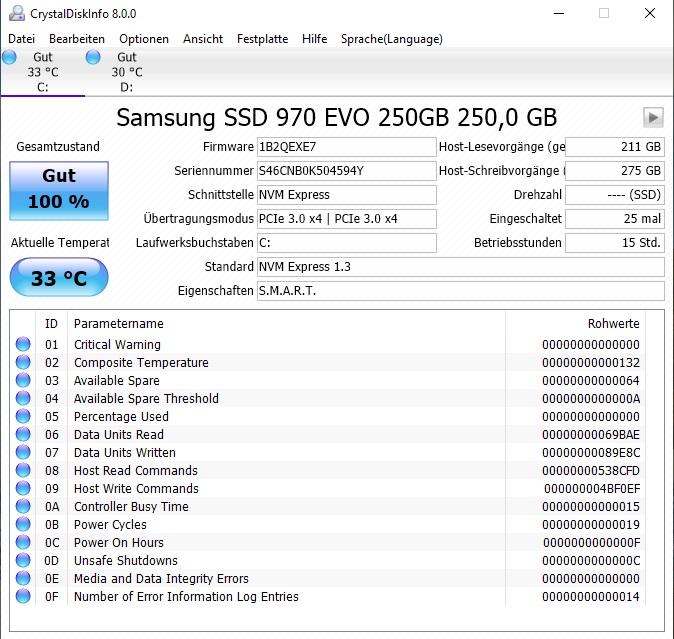The height and width of the screenshot is (639, 674).
Task: Select the Data Units Written row text
Action: click(125, 452)
